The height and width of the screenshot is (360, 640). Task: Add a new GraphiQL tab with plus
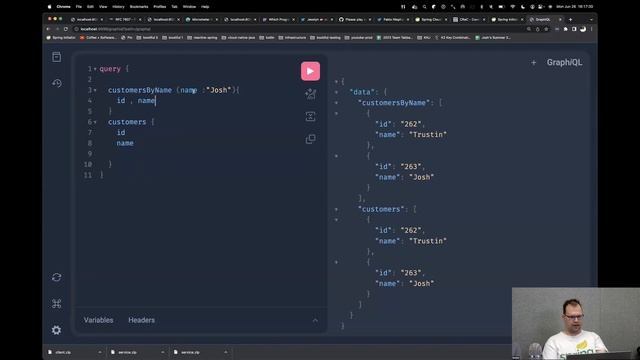coord(533,62)
